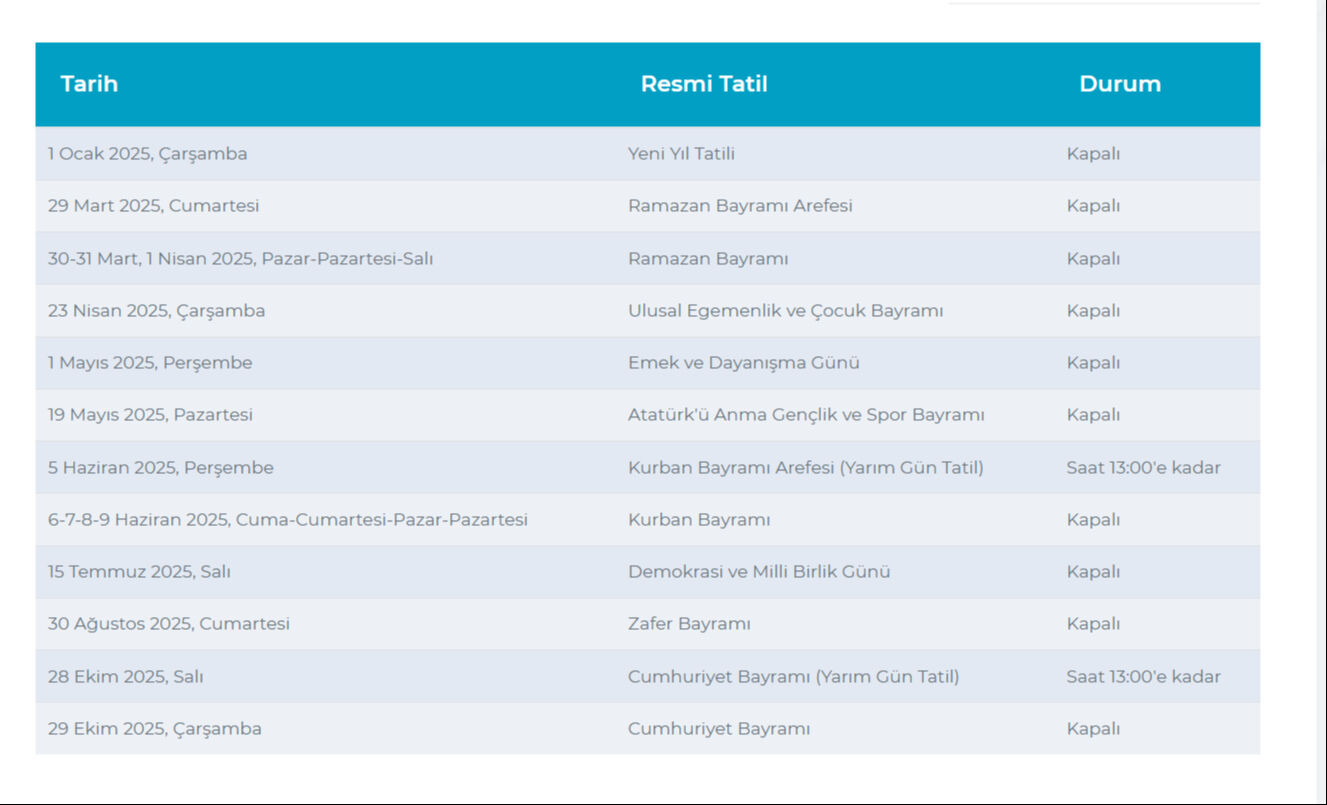Click the Resmi Tatil column header

point(704,84)
